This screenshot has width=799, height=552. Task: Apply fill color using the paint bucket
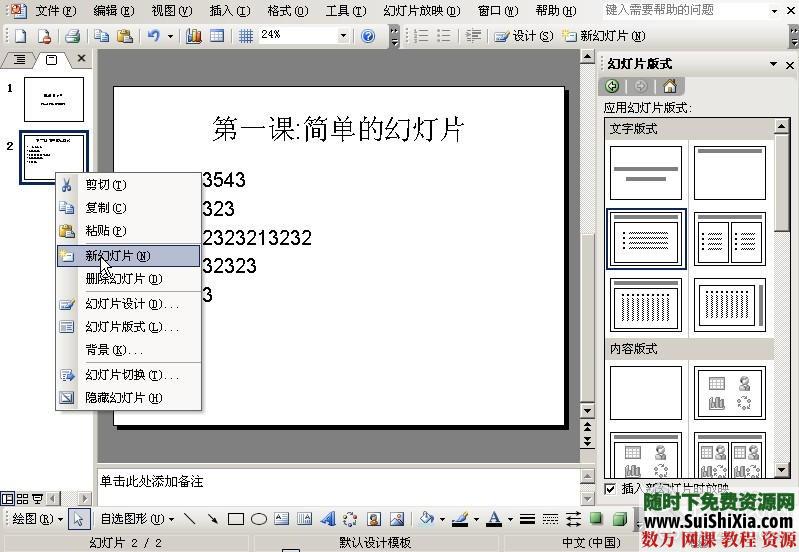coord(427,519)
